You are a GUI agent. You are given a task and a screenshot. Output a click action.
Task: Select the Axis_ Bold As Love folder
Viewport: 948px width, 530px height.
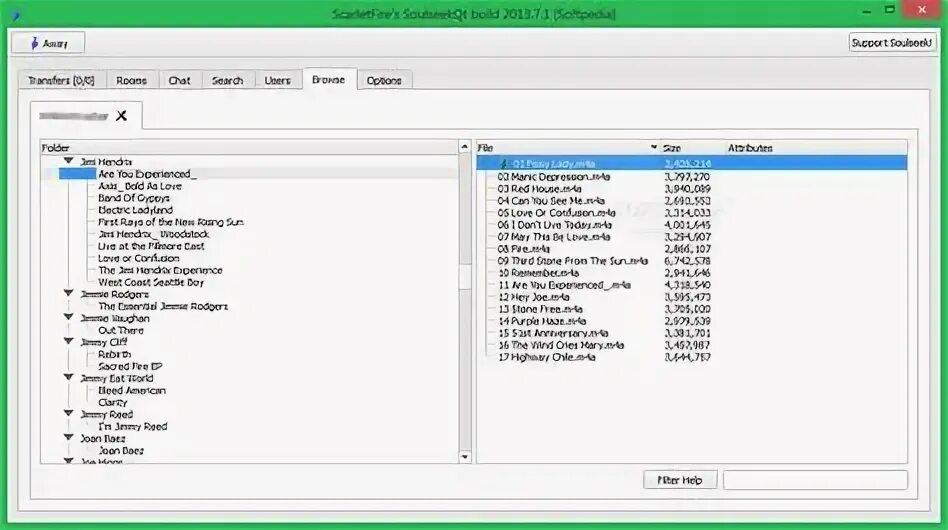(140, 186)
